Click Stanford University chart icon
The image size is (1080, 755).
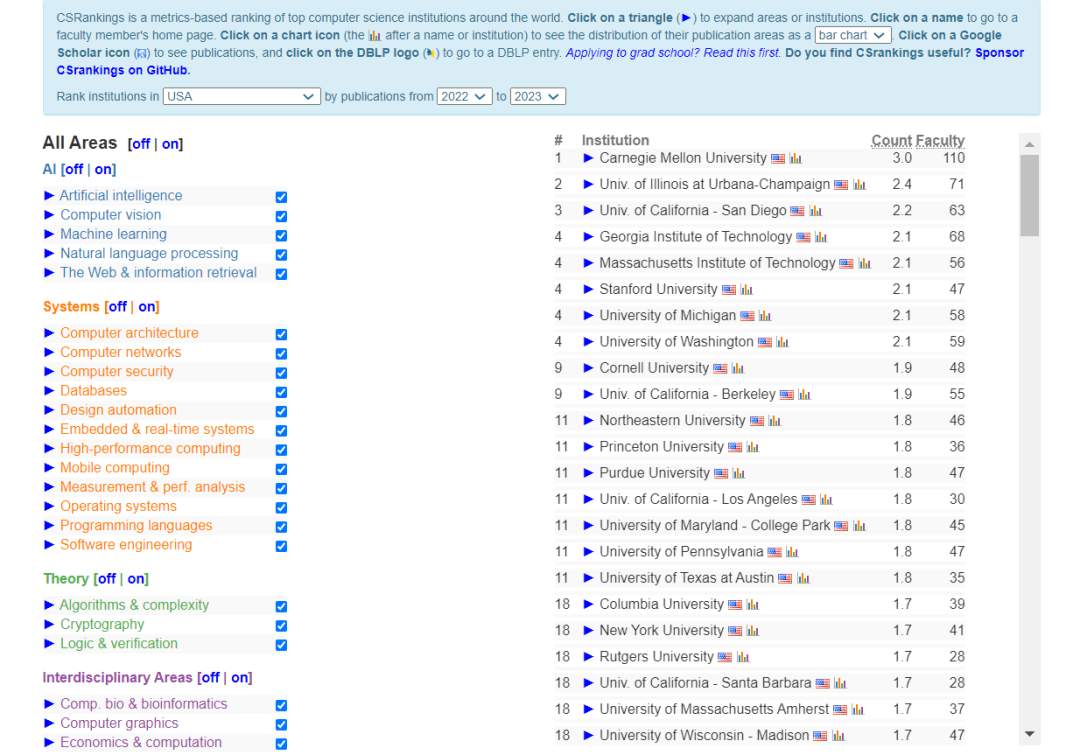747,289
